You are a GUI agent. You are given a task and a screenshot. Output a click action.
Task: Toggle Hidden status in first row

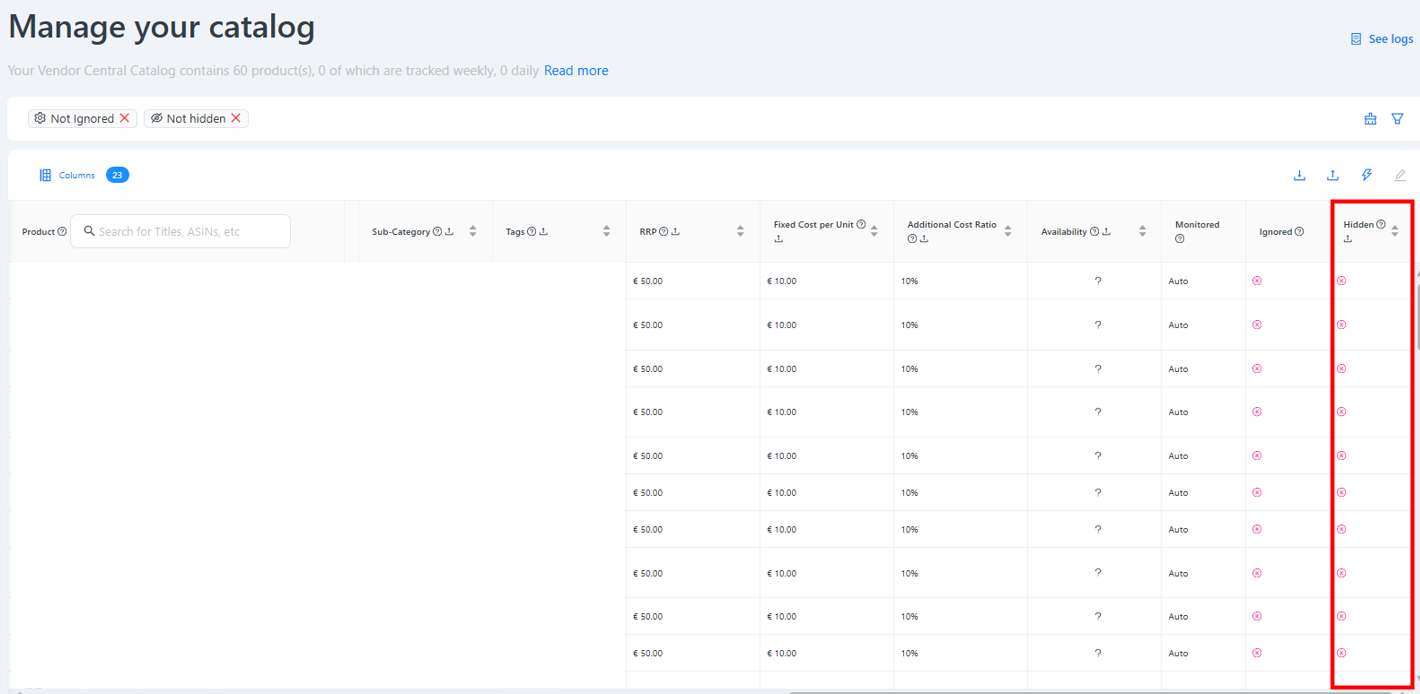(x=1341, y=281)
